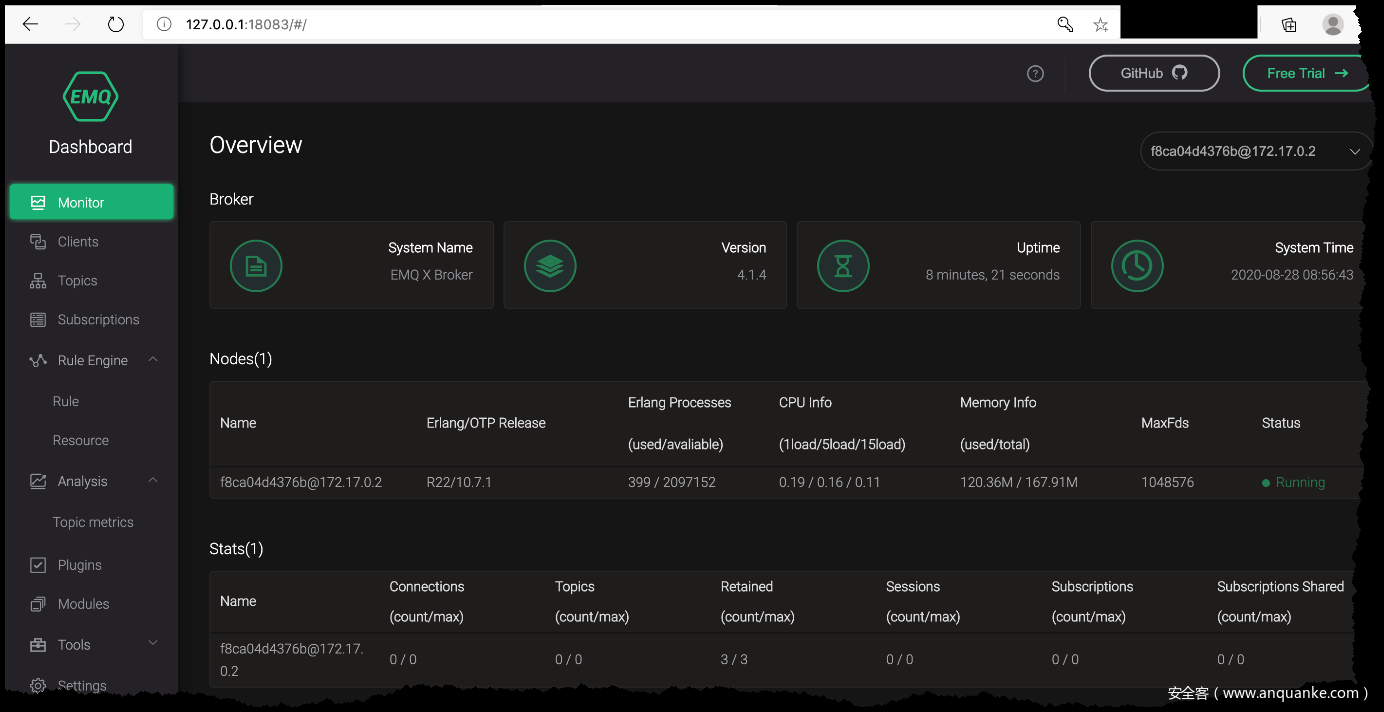Navigate back with the browser arrow
Image resolution: width=1384 pixels, height=712 pixels.
(x=30, y=24)
